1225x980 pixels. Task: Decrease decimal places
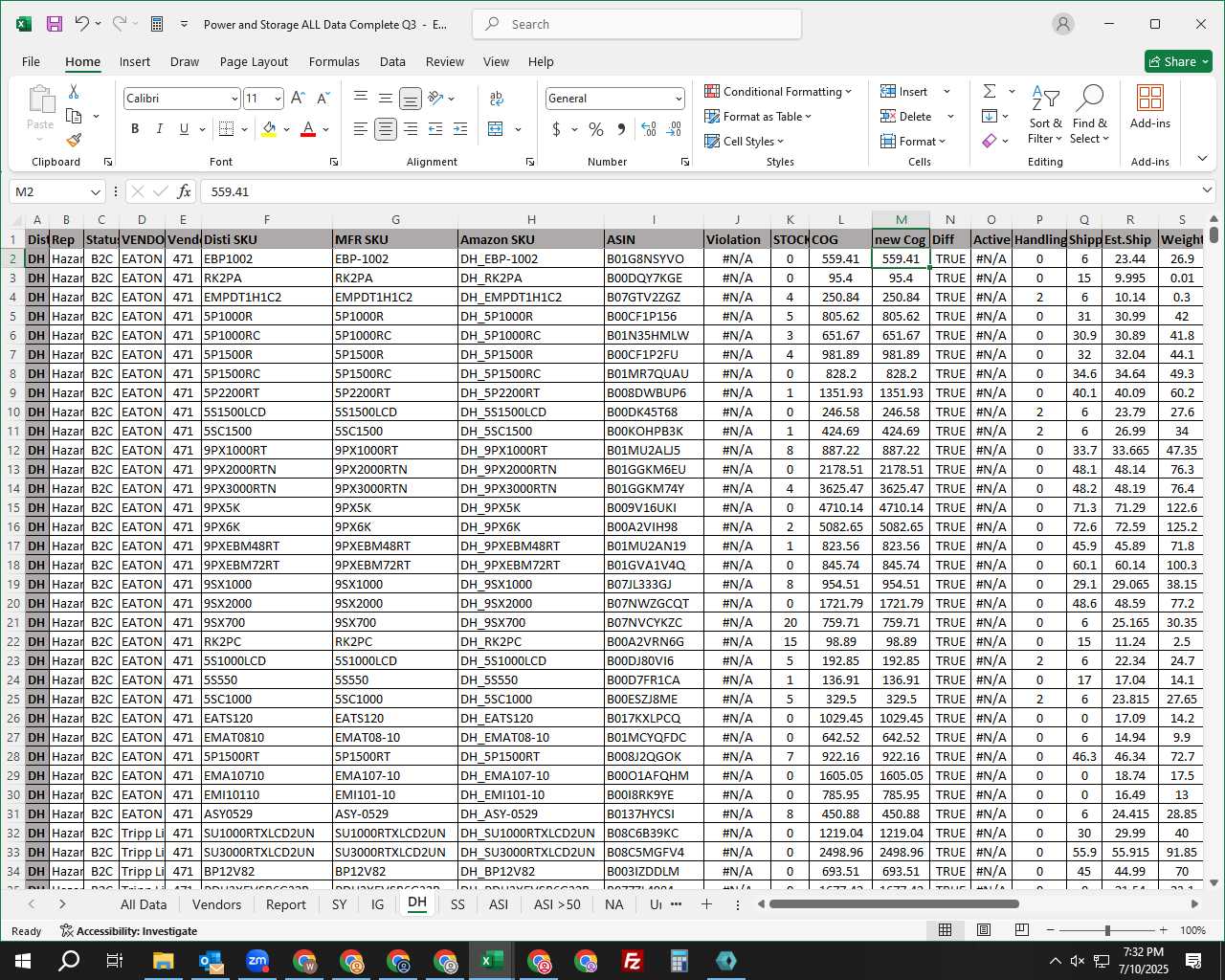coord(674,128)
